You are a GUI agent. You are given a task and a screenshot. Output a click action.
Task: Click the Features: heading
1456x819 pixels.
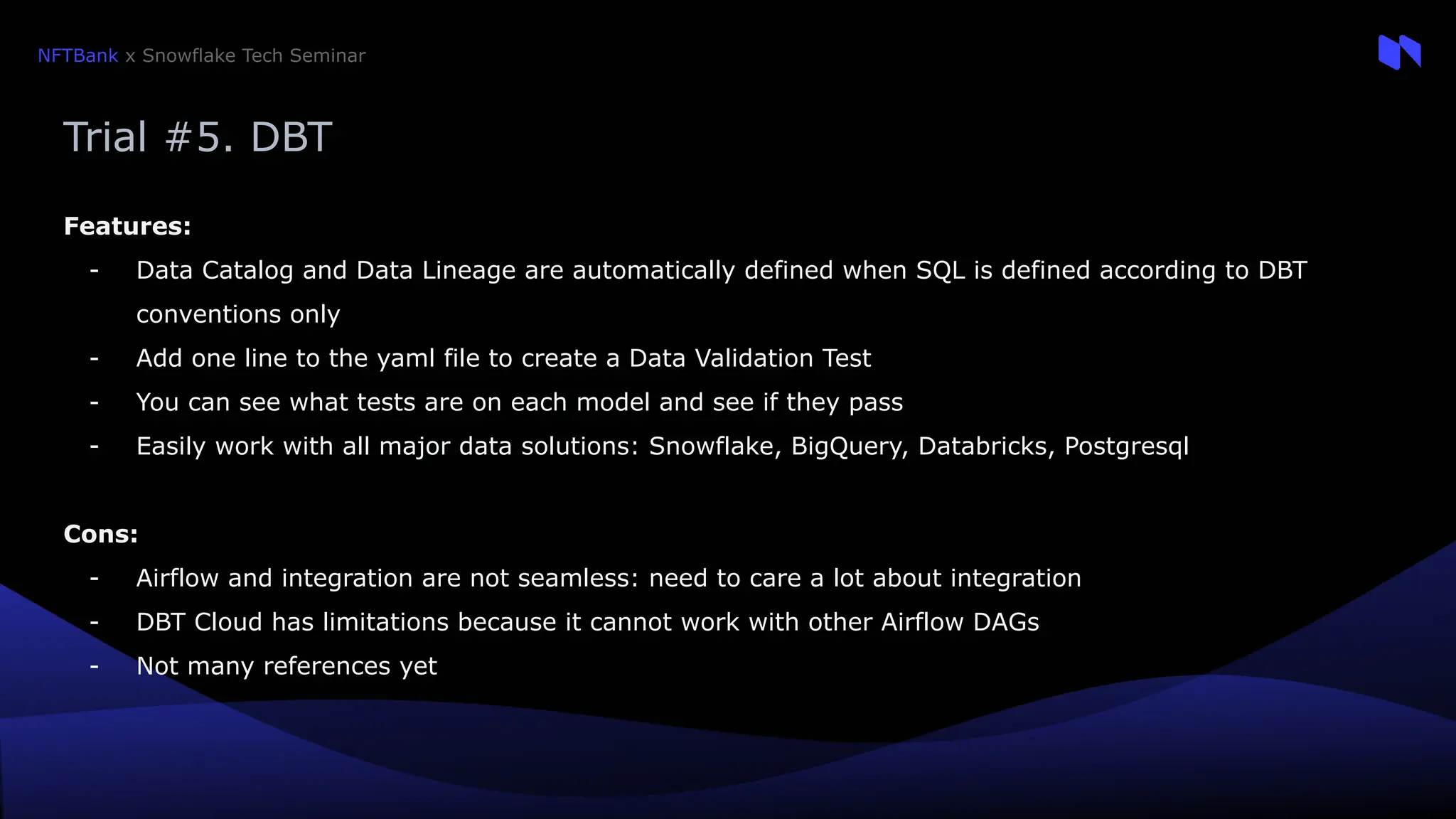tap(127, 226)
